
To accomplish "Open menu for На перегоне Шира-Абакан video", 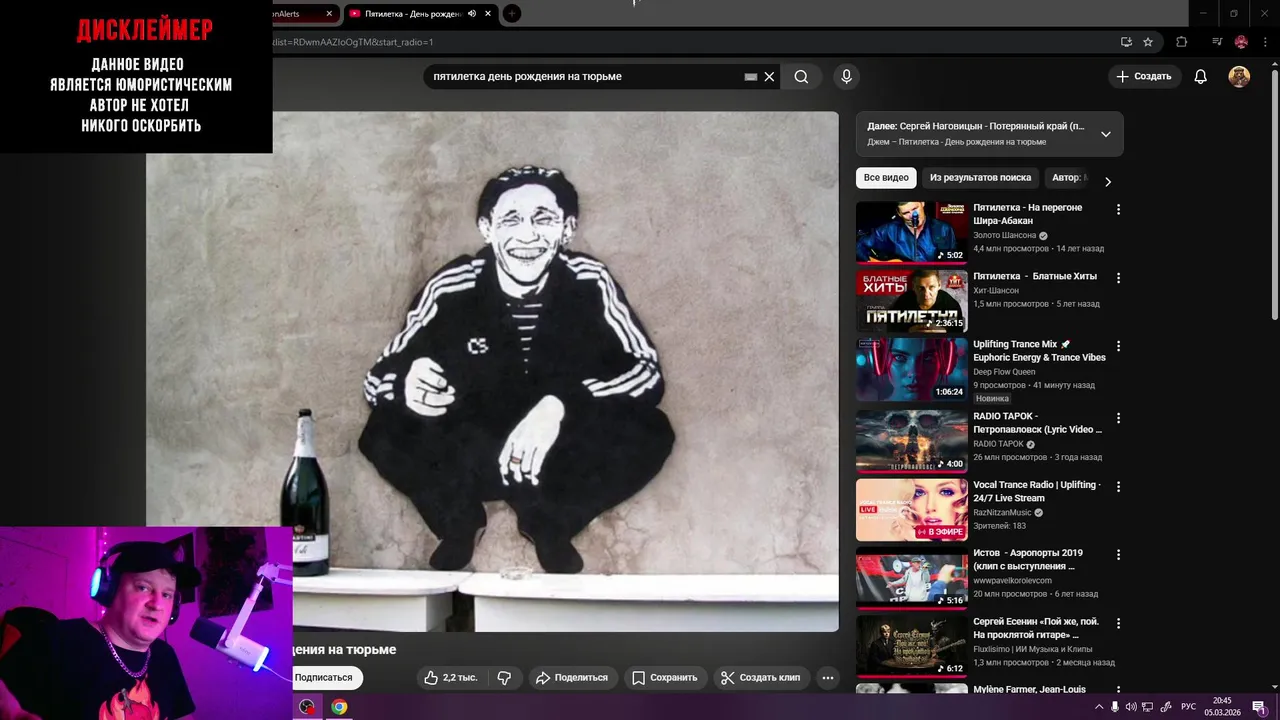I will pos(1118,210).
